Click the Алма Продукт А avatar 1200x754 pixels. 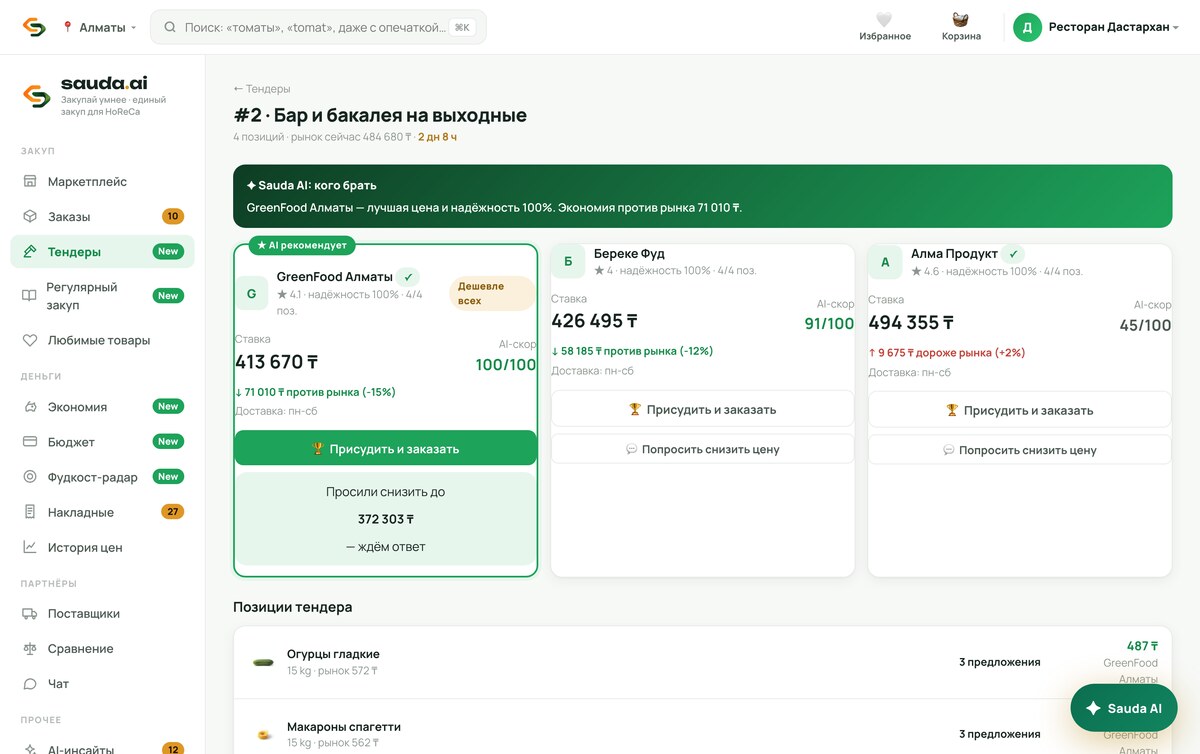click(x=885, y=262)
